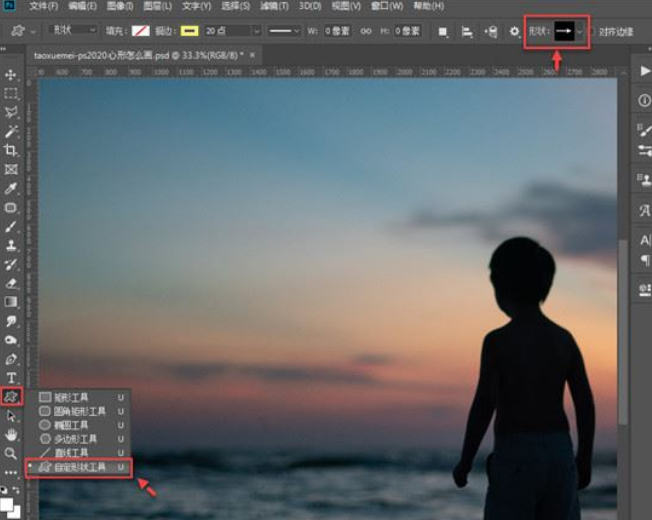
Task: Open the stroke width 20 点 dropdown
Action: (256, 31)
